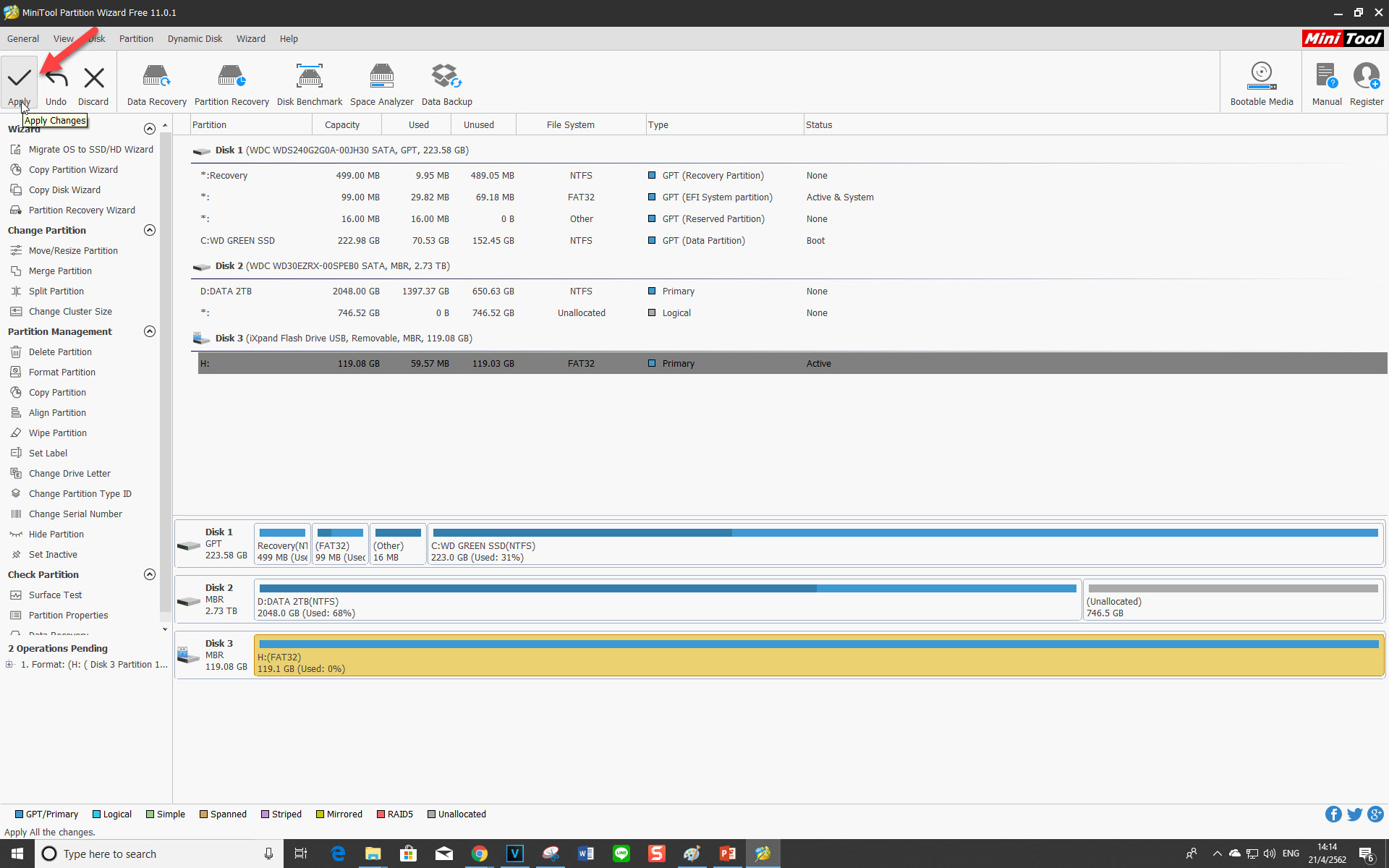Click the taskbar search box
Image resolution: width=1389 pixels, height=868 pixels.
[159, 854]
